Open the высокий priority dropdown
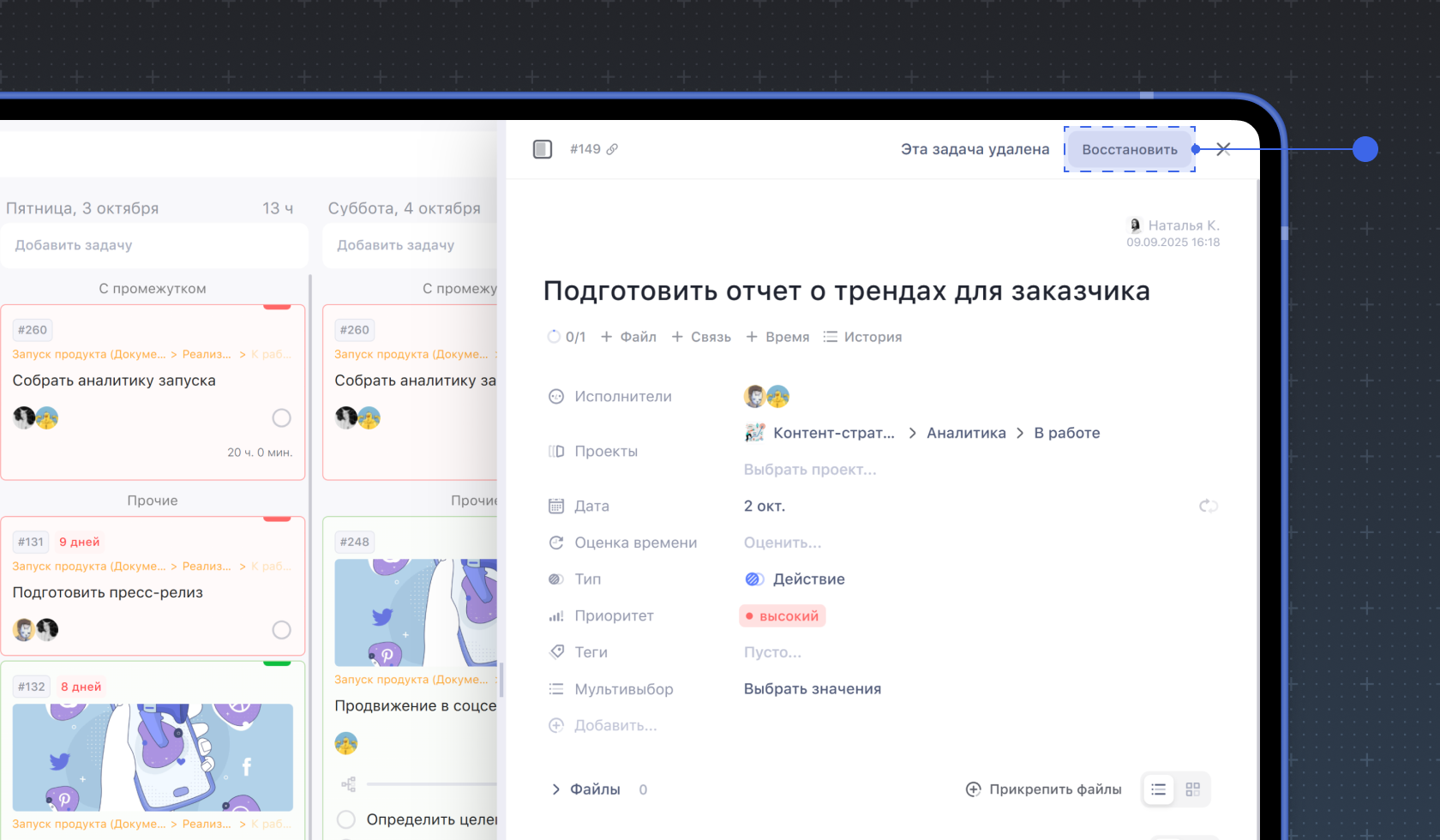Screen dimensions: 1440x840 [x=782, y=616]
